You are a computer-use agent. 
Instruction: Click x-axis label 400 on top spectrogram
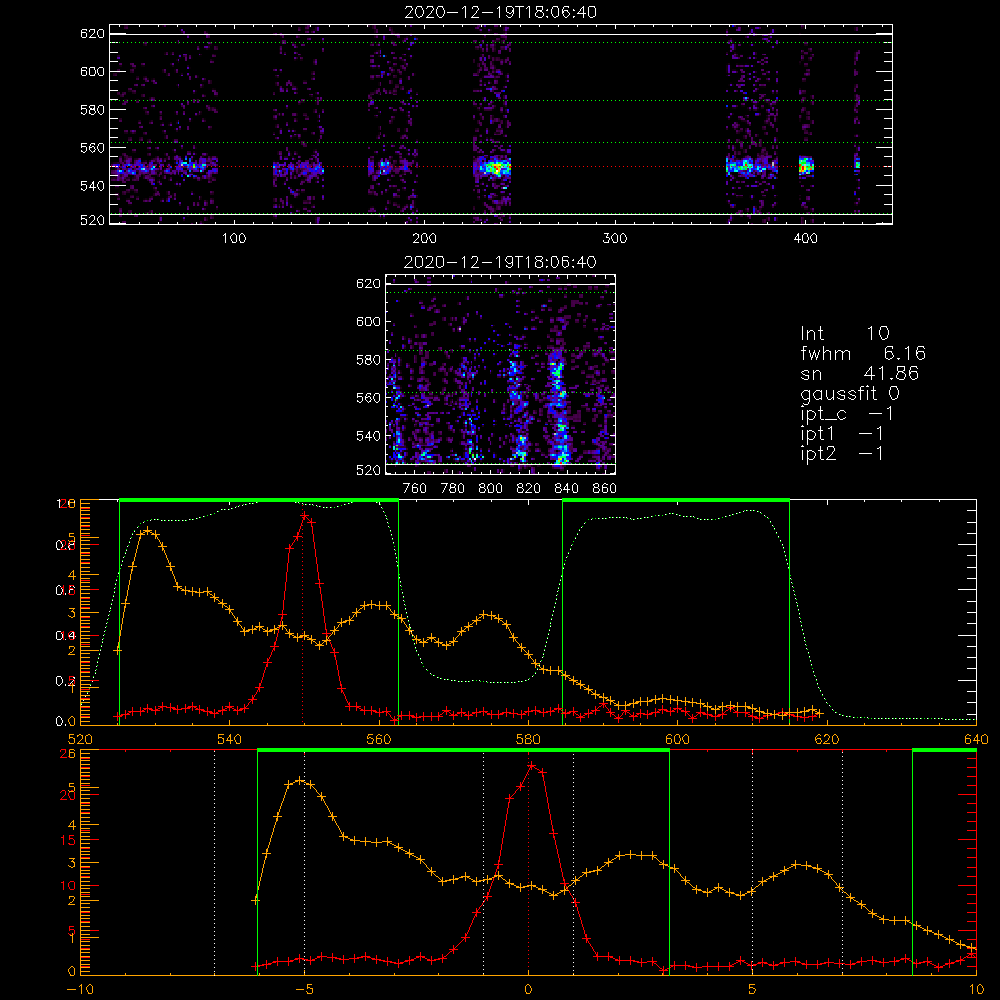coord(805,238)
